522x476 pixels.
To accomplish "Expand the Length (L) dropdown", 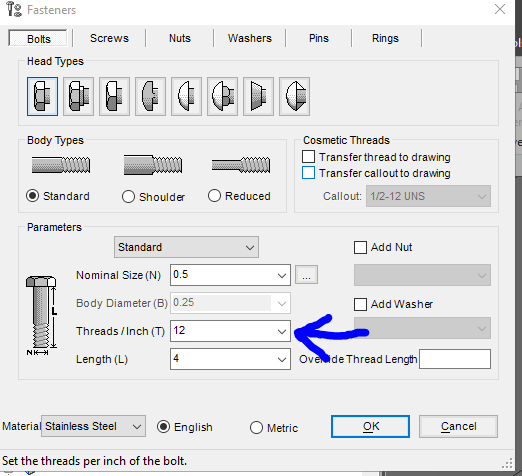I will pyautogui.click(x=282, y=359).
